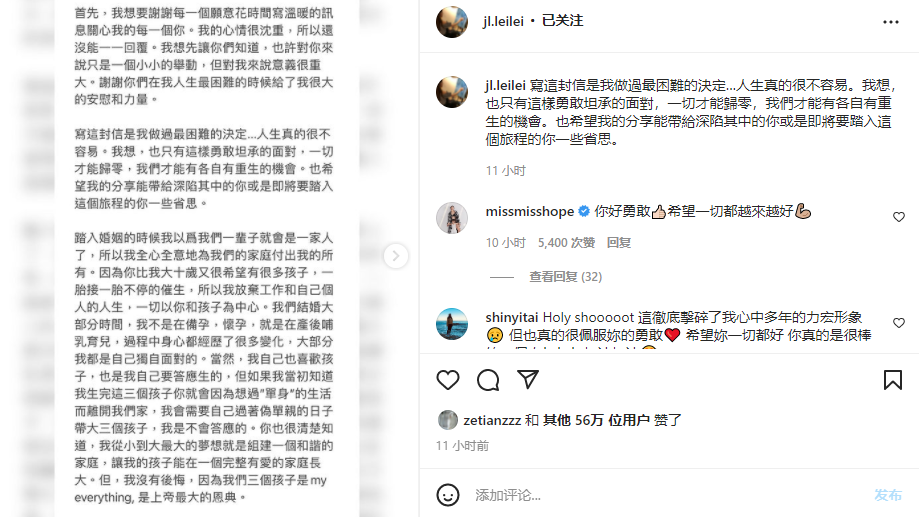
Task: View 5,400 次赞 likes on comment
Action: click(566, 243)
